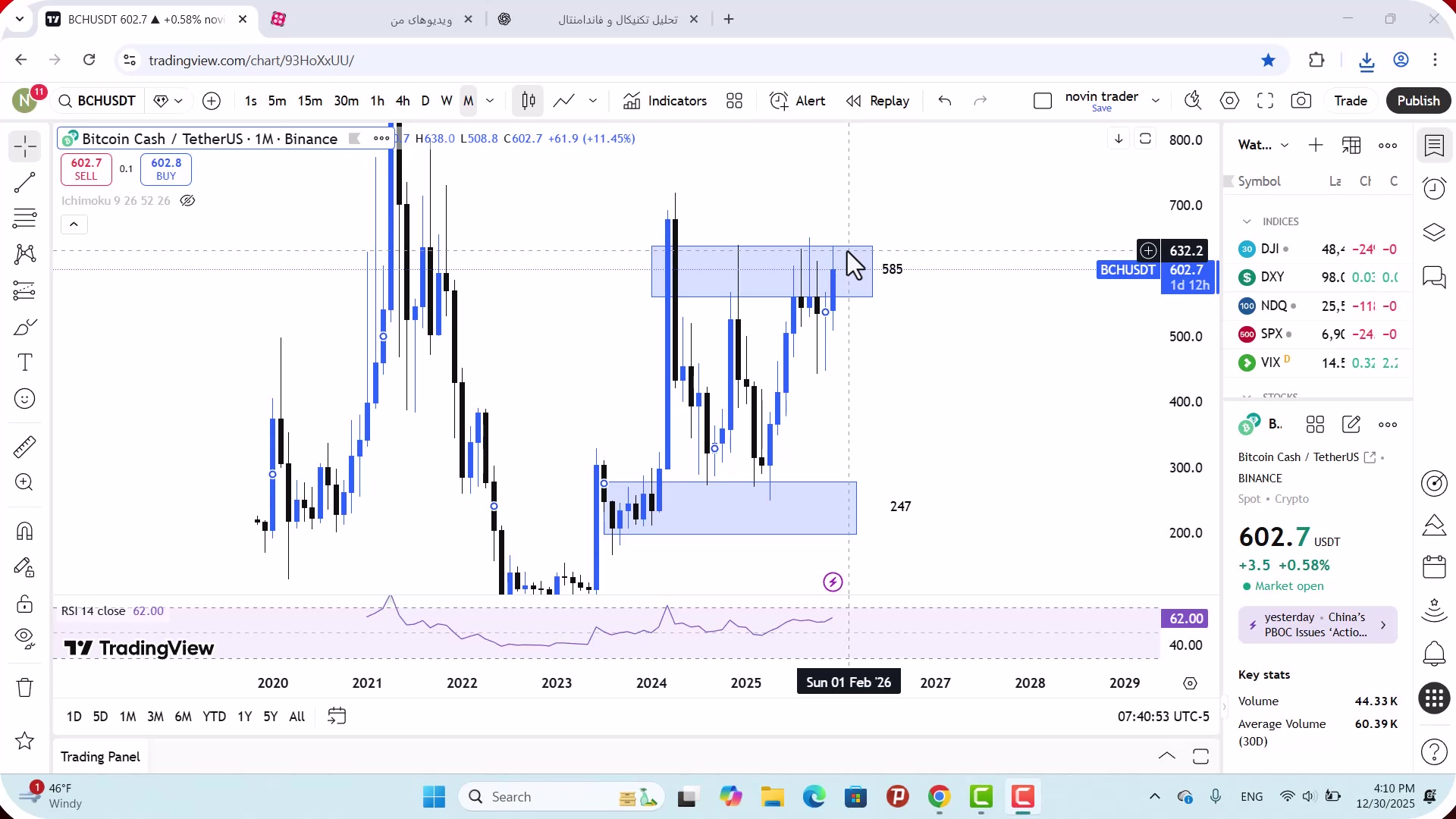Collapse the indicator legend chevron
Viewport: 1456px width, 819px height.
[x=74, y=224]
